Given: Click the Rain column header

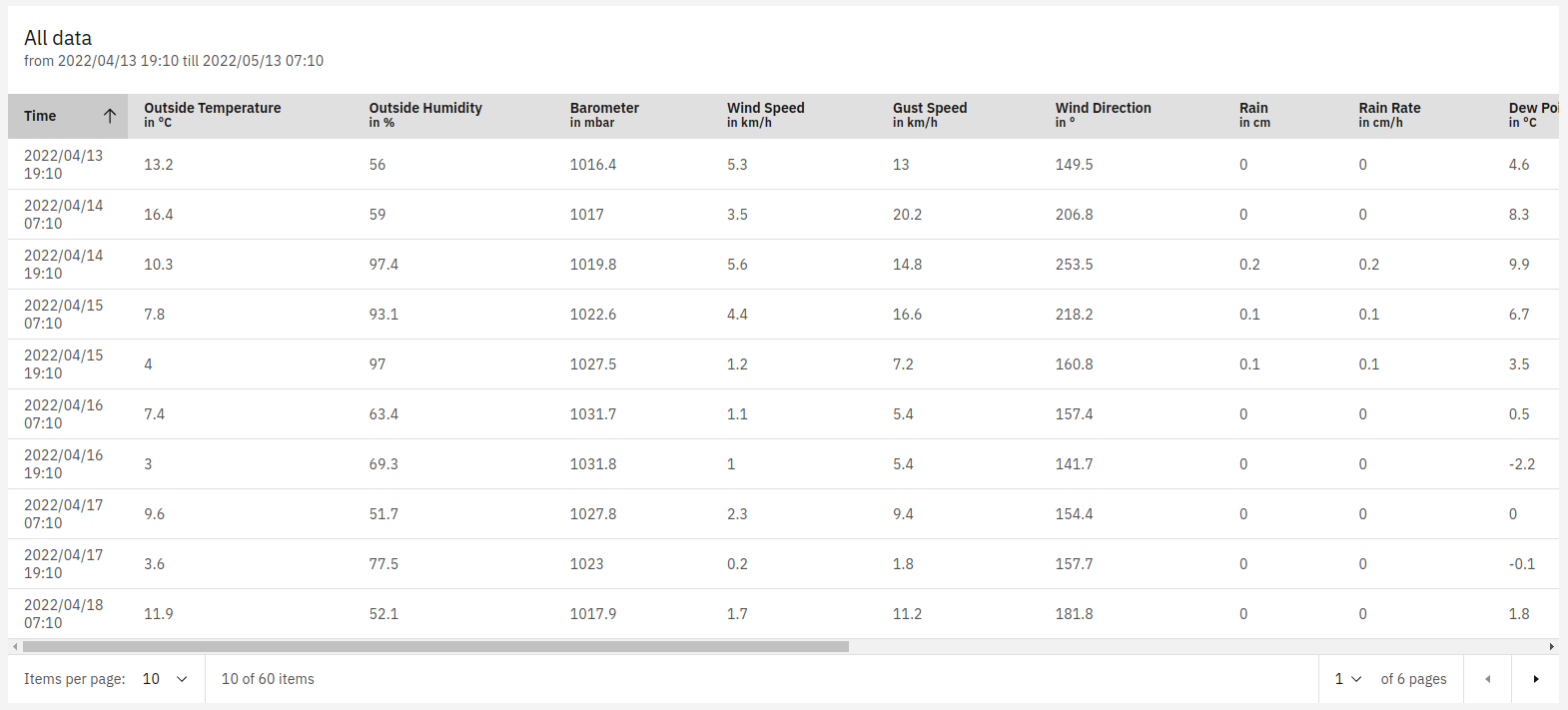Looking at the screenshot, I should tap(1254, 115).
